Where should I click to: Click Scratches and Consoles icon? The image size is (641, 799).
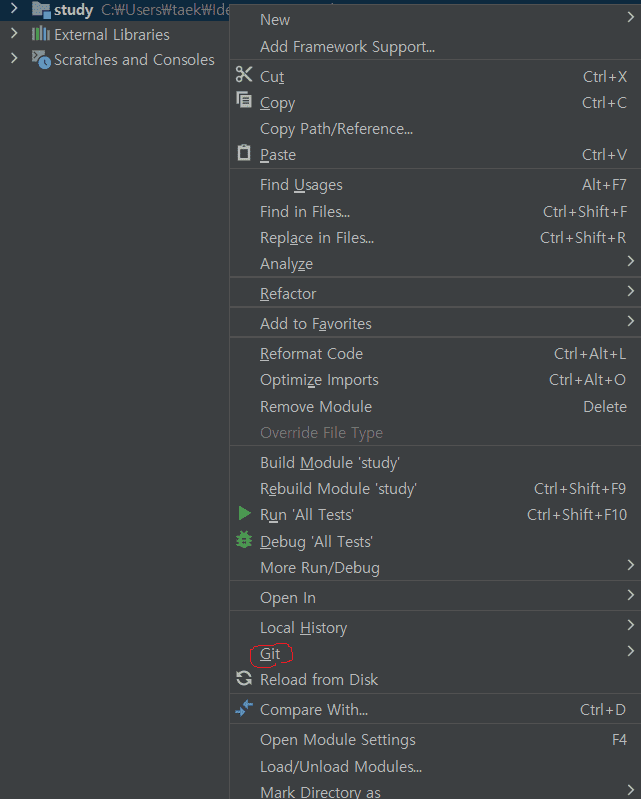point(41,59)
